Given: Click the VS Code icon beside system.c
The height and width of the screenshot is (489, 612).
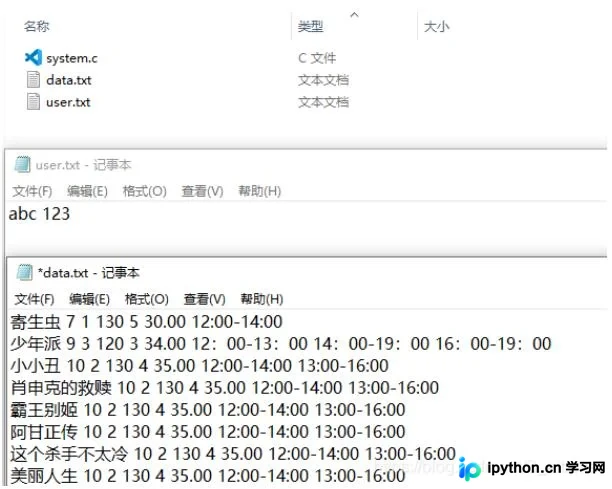Looking at the screenshot, I should [33, 58].
